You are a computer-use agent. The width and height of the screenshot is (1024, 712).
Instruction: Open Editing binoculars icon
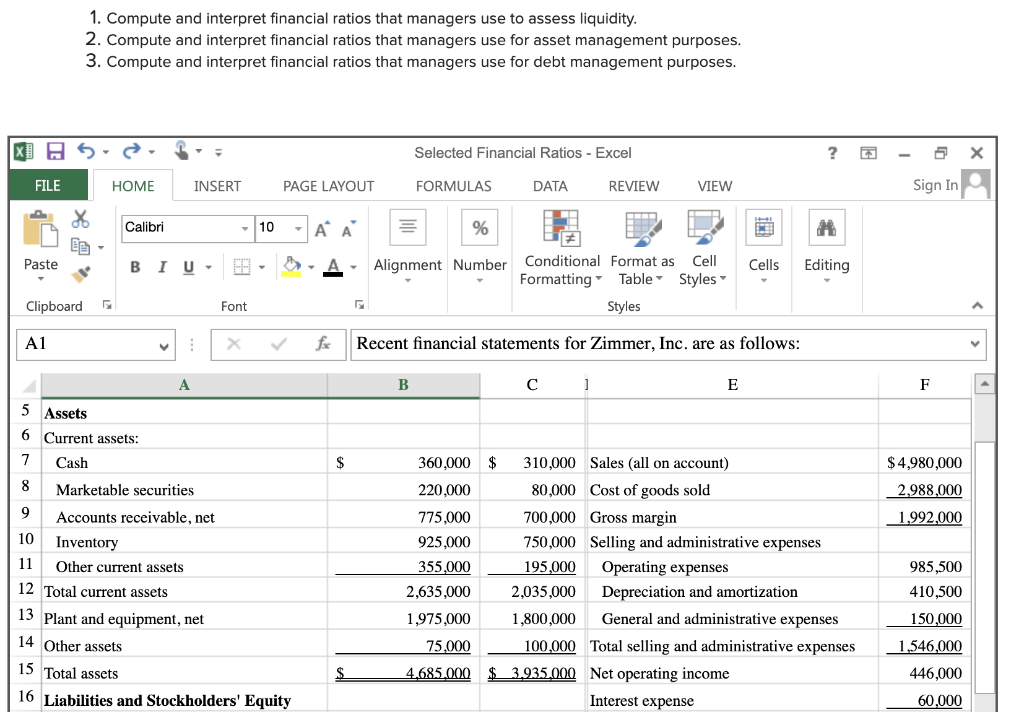click(827, 227)
